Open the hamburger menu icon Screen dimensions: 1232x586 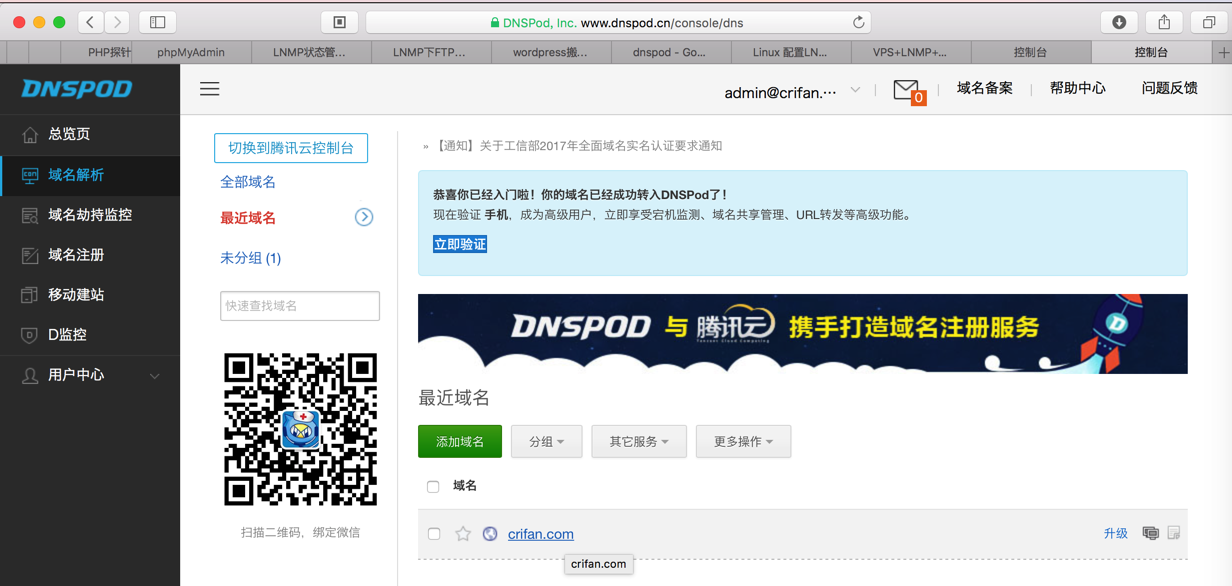pos(210,89)
